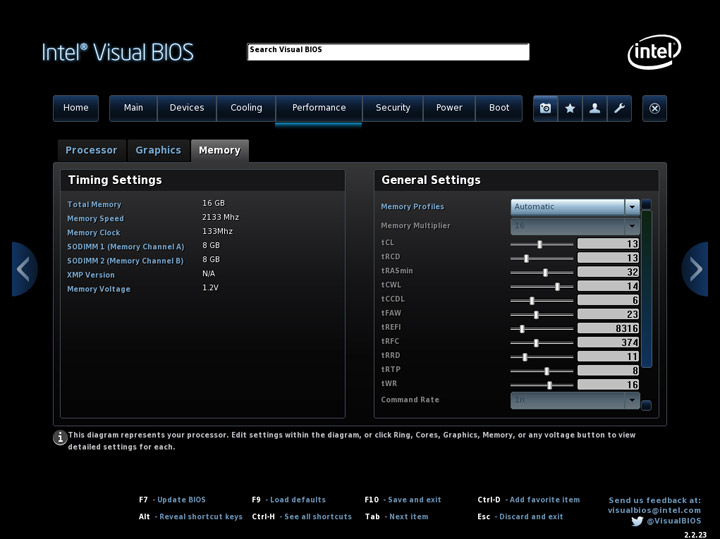Image resolution: width=720 pixels, height=539 pixels.
Task: Click the tWR value field showing 16
Action: click(608, 385)
